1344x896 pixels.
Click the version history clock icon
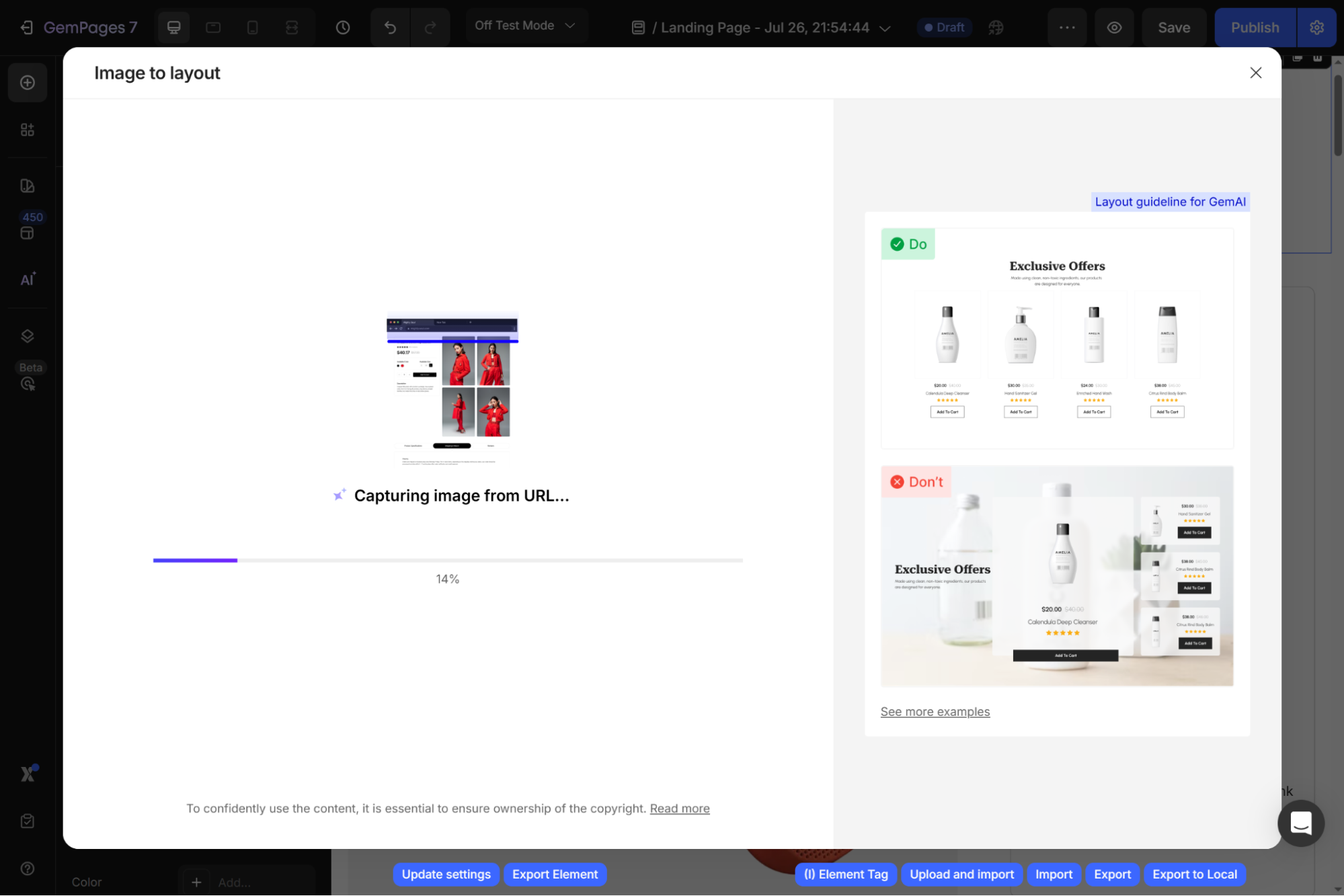343,28
